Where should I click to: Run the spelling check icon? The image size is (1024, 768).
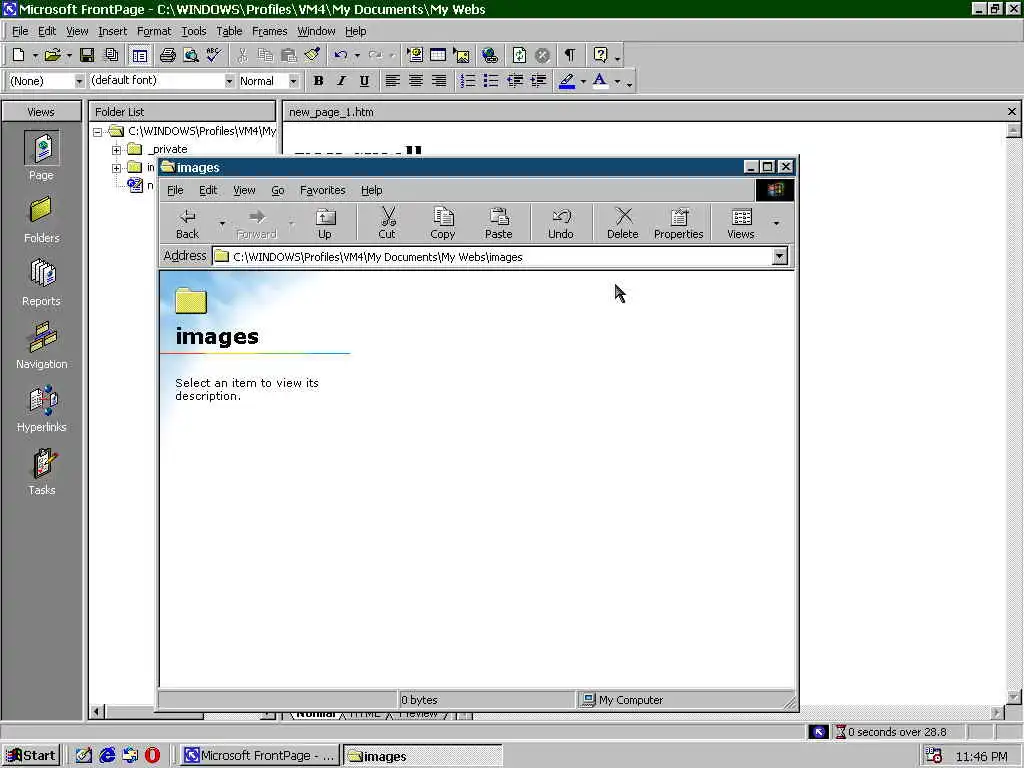coord(214,56)
